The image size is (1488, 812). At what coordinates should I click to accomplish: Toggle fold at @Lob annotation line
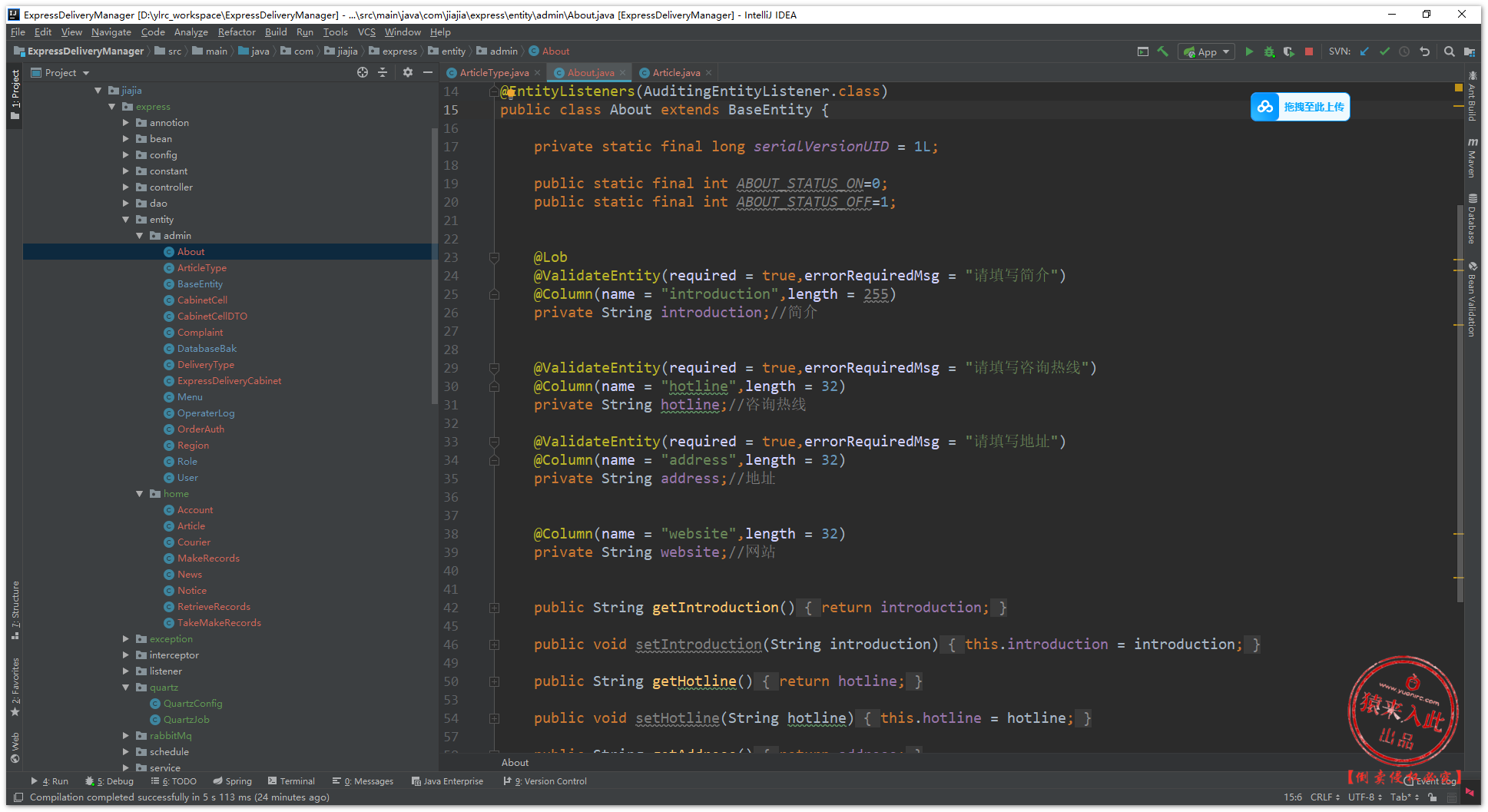(494, 257)
